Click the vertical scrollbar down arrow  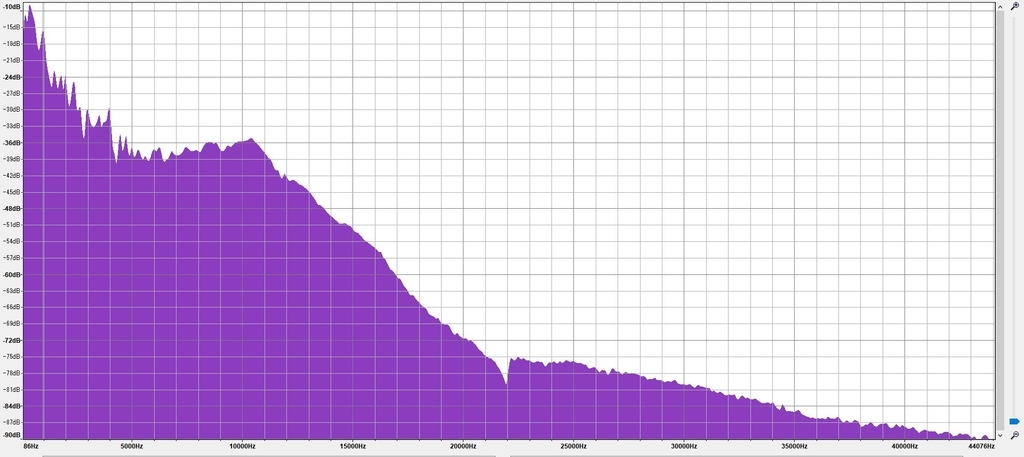(1000, 435)
